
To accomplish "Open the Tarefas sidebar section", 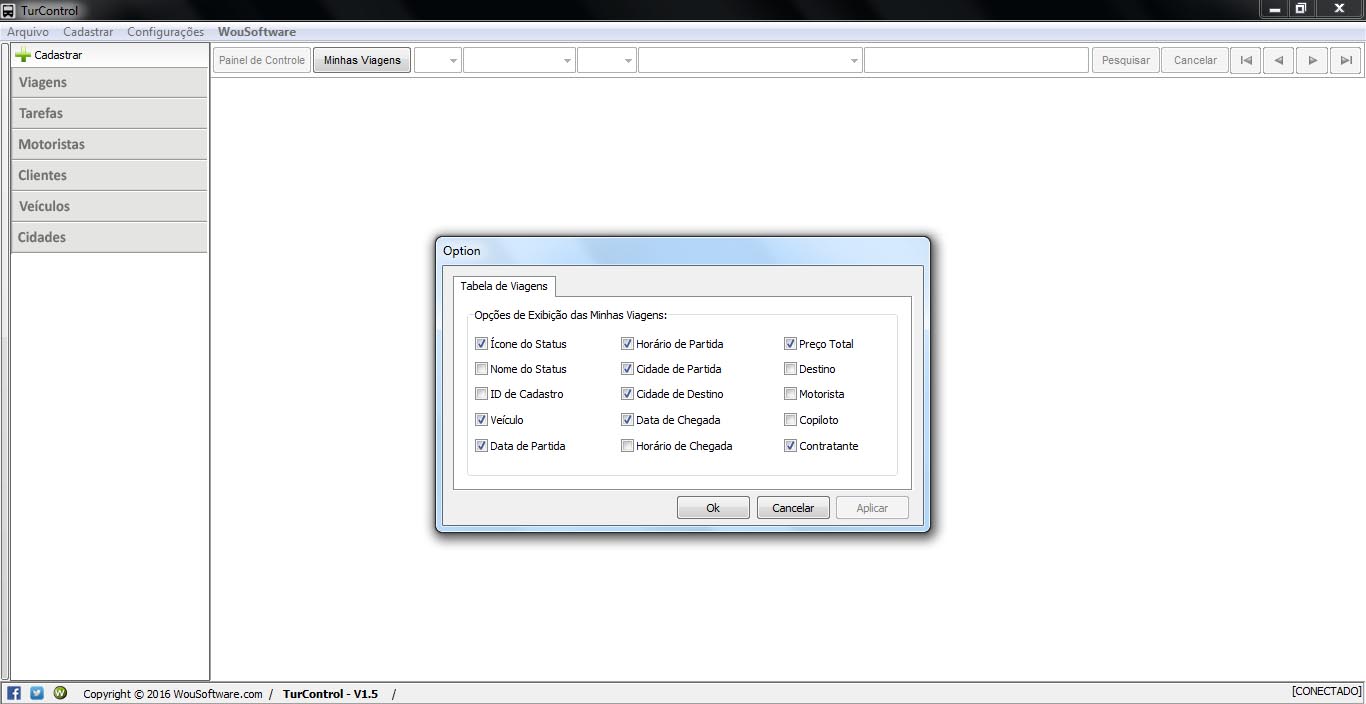I will (109, 113).
